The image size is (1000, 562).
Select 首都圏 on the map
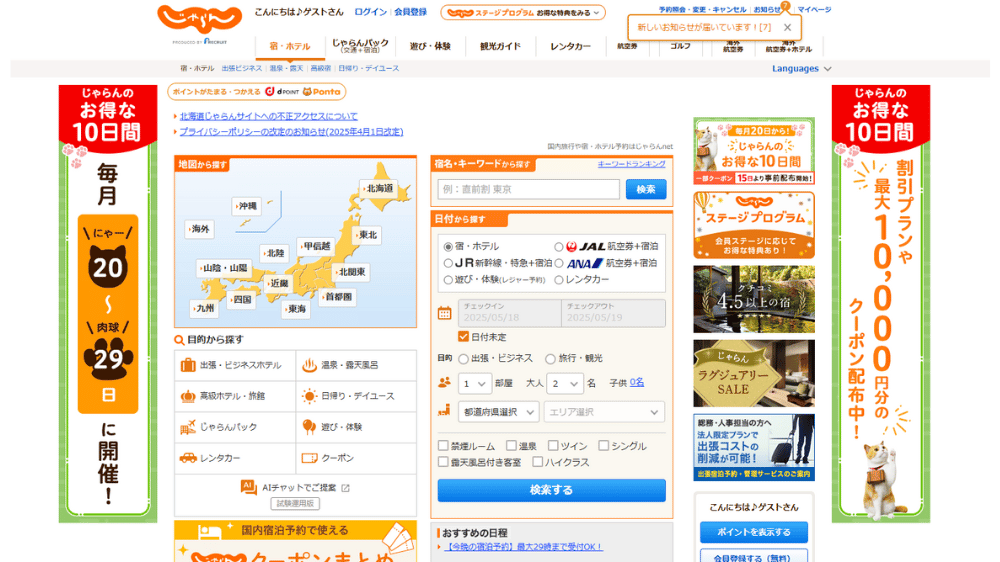click(x=337, y=297)
